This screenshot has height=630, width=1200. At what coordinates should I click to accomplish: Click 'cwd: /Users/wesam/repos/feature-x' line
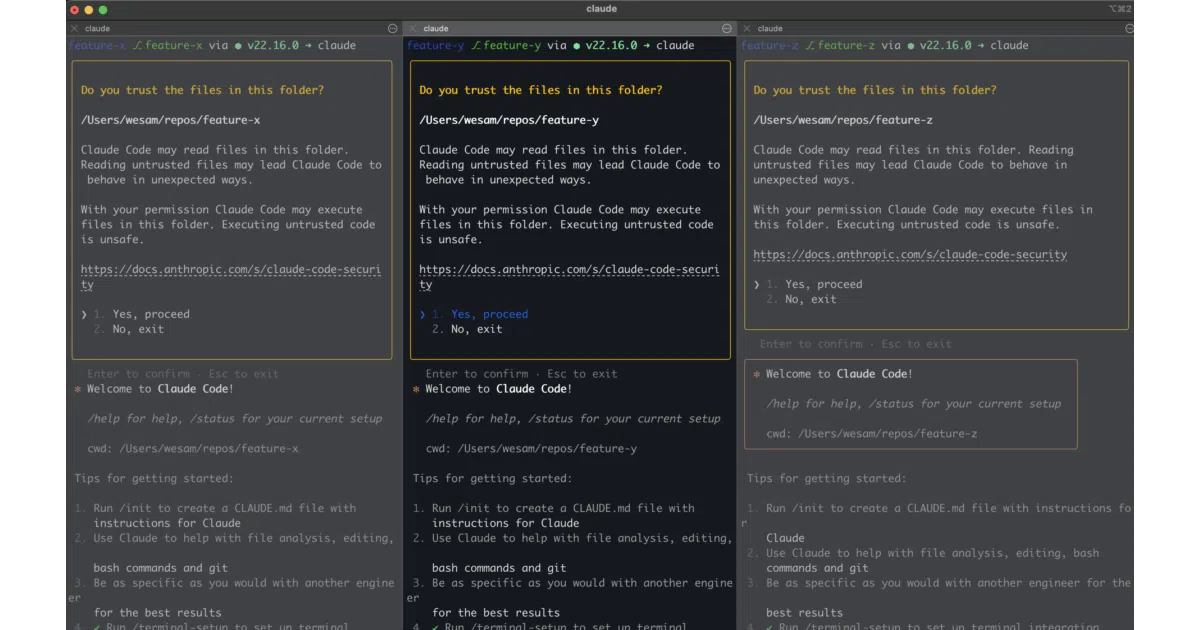(x=193, y=449)
